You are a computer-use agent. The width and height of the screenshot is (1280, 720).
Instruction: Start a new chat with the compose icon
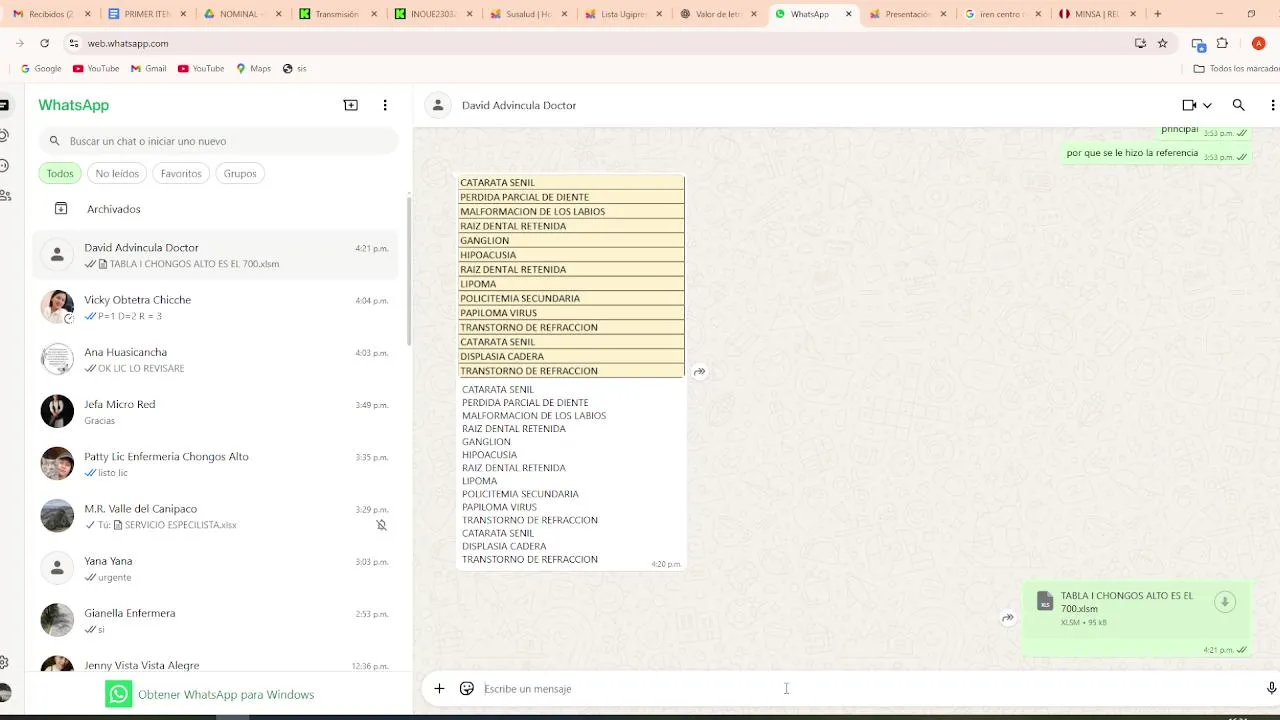[x=350, y=105]
